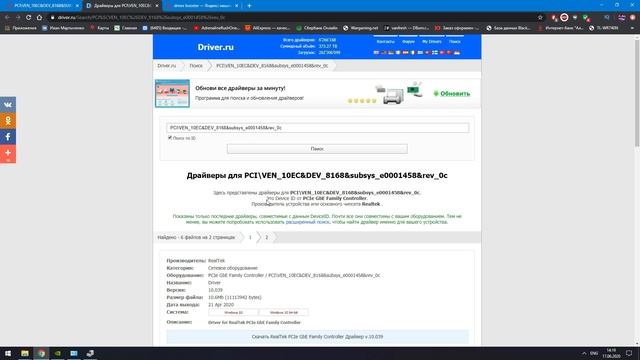Switch to Chrome in taskbar
The image size is (640, 360).
(41, 353)
